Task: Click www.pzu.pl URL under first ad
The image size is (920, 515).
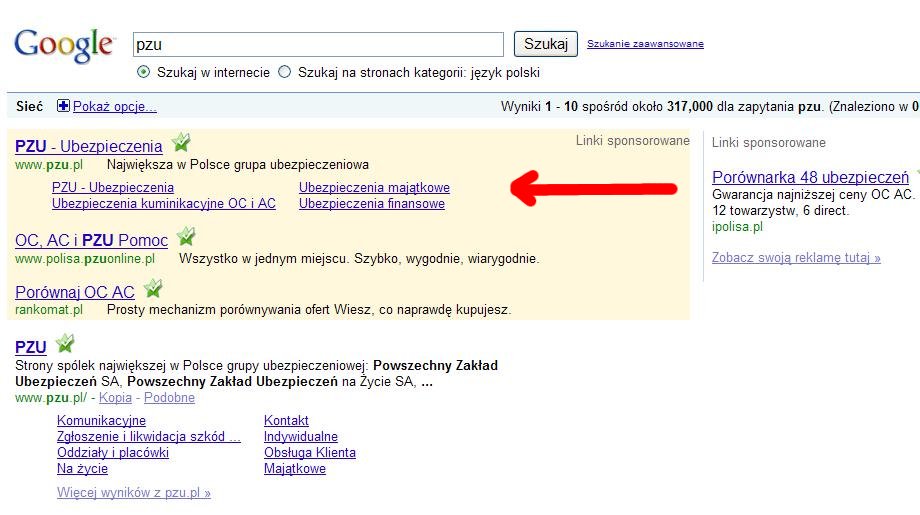Action: 49,165
